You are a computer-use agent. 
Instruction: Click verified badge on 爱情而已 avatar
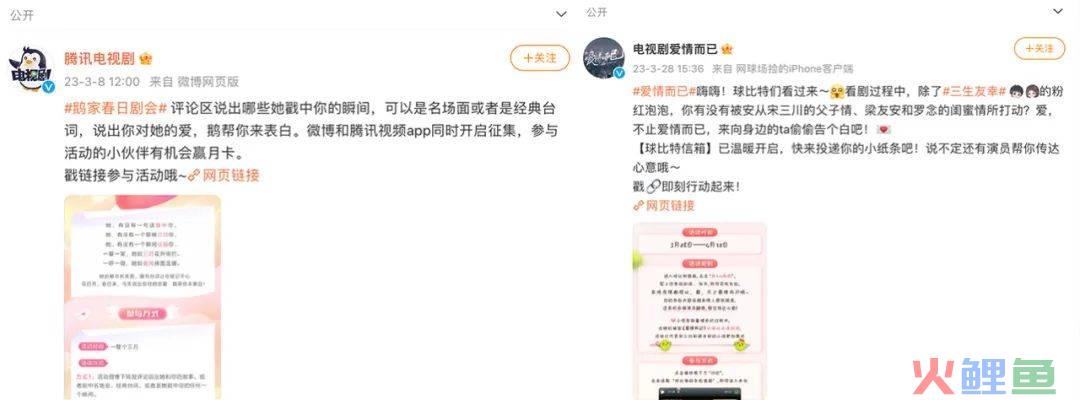tap(619, 74)
